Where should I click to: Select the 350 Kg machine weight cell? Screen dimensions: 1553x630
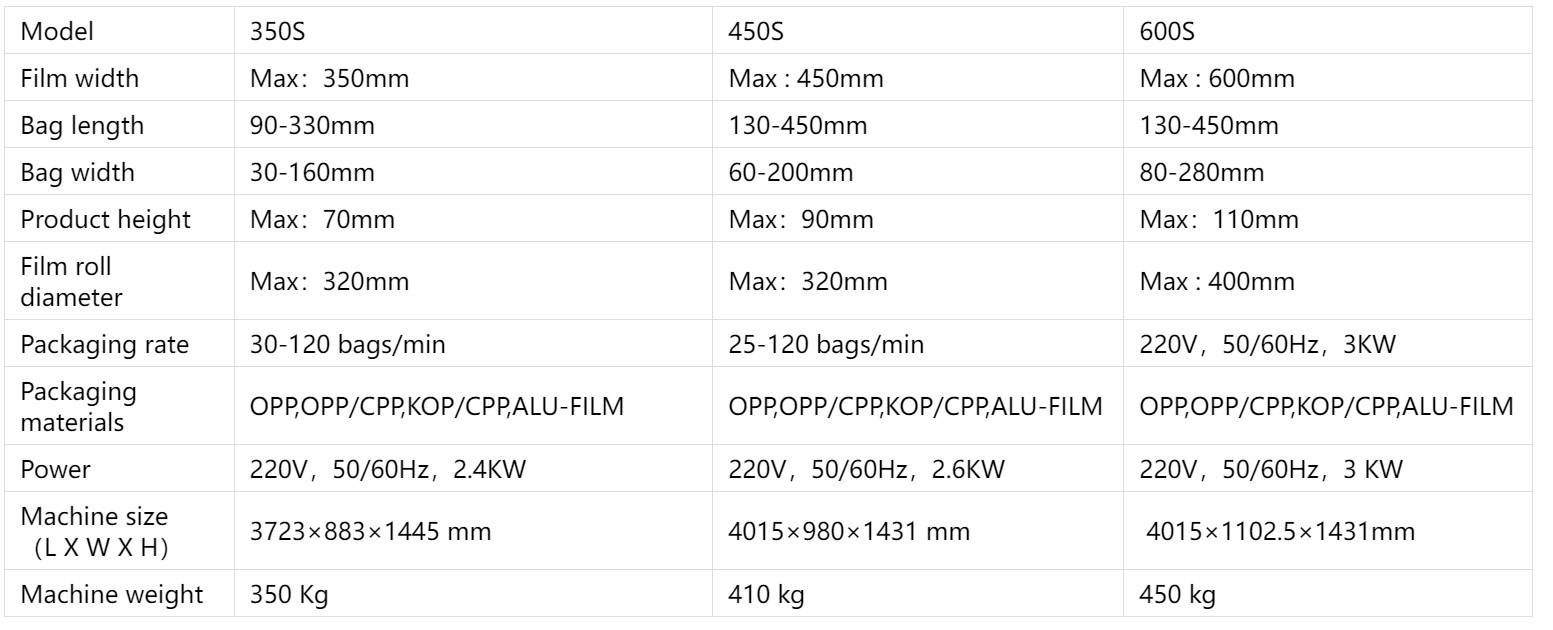point(289,595)
